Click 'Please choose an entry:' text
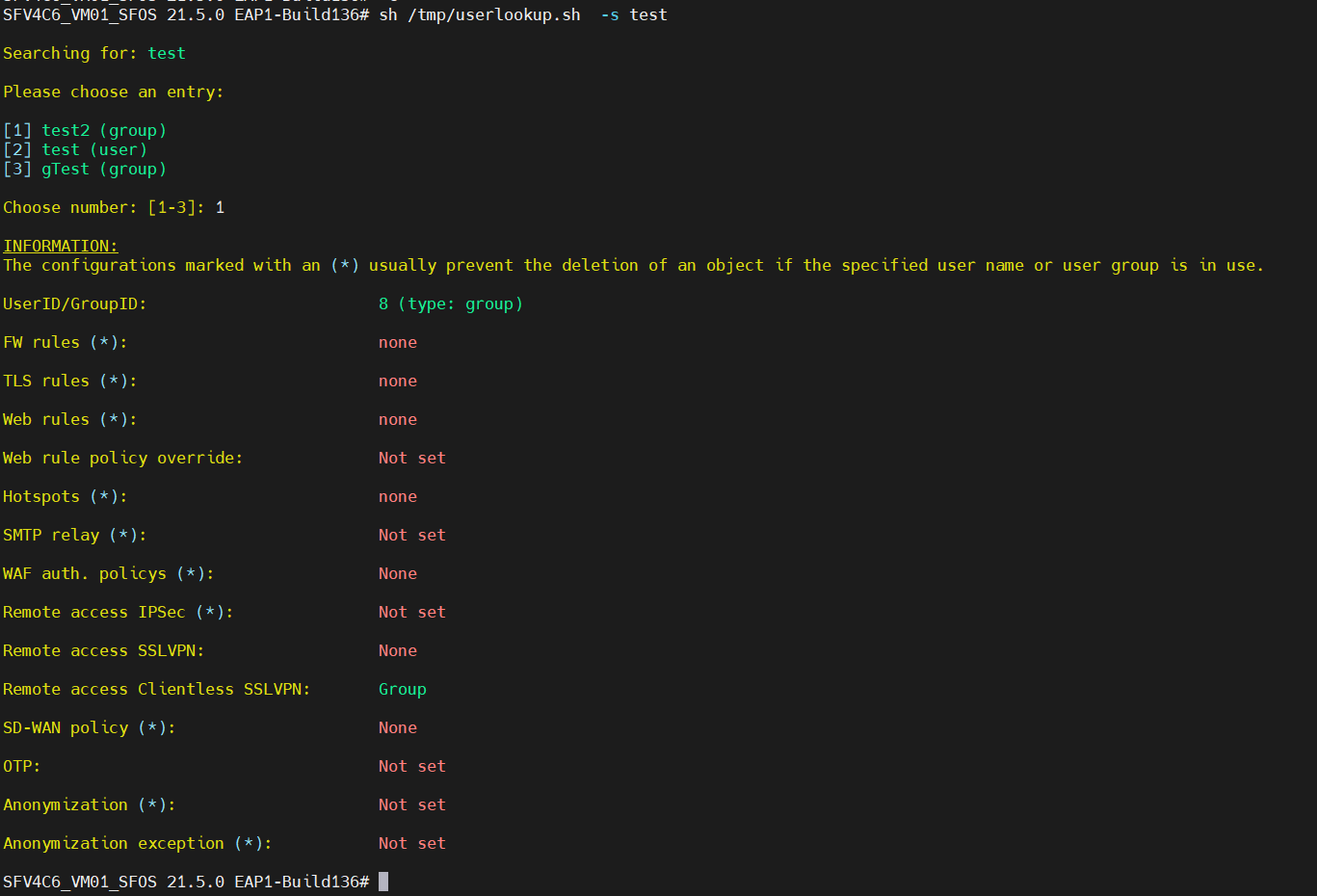The width and height of the screenshot is (1317, 896). click(x=114, y=92)
